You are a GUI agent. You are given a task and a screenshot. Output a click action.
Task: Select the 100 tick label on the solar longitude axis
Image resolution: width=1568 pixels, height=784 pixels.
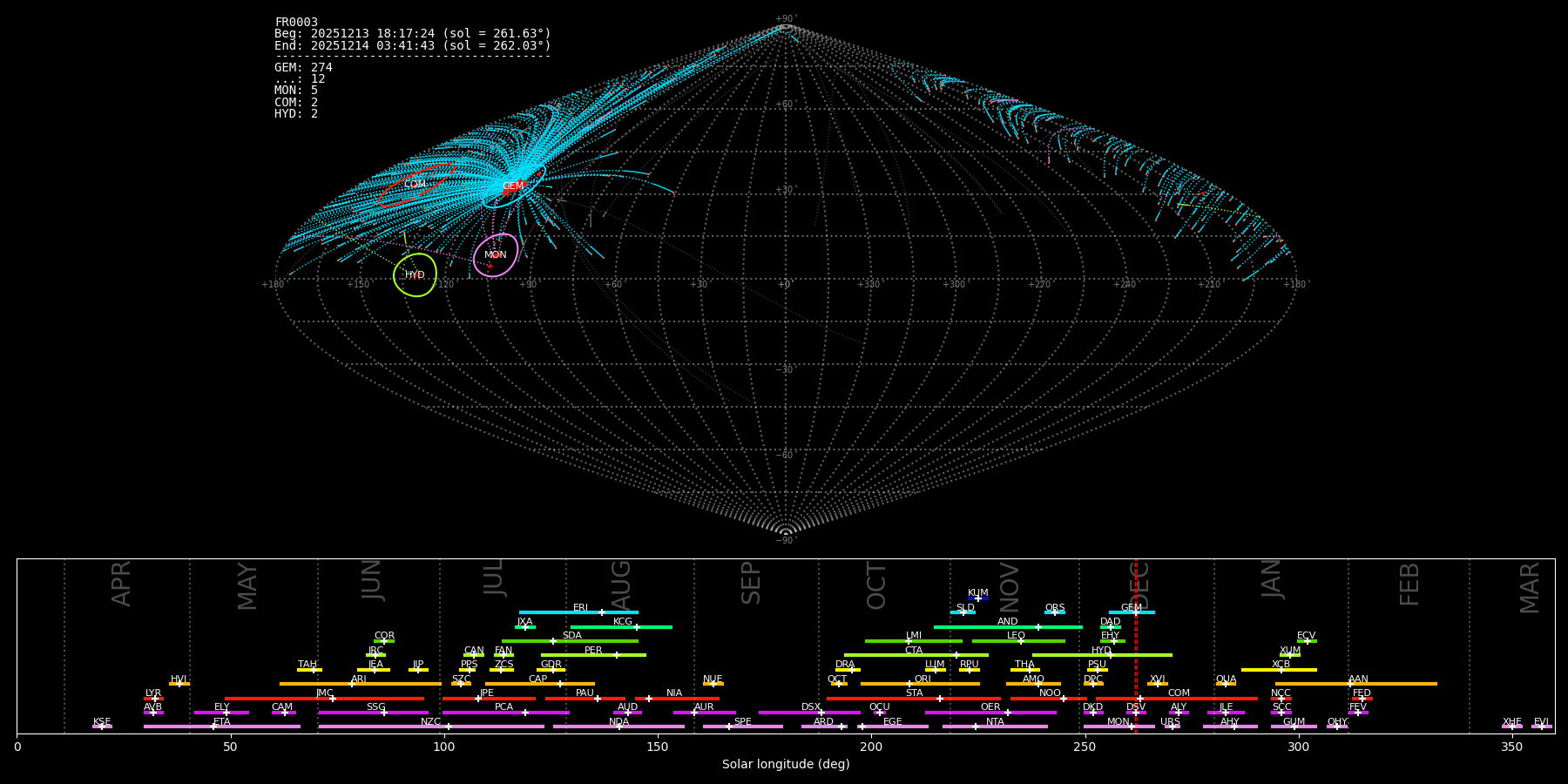[444, 747]
